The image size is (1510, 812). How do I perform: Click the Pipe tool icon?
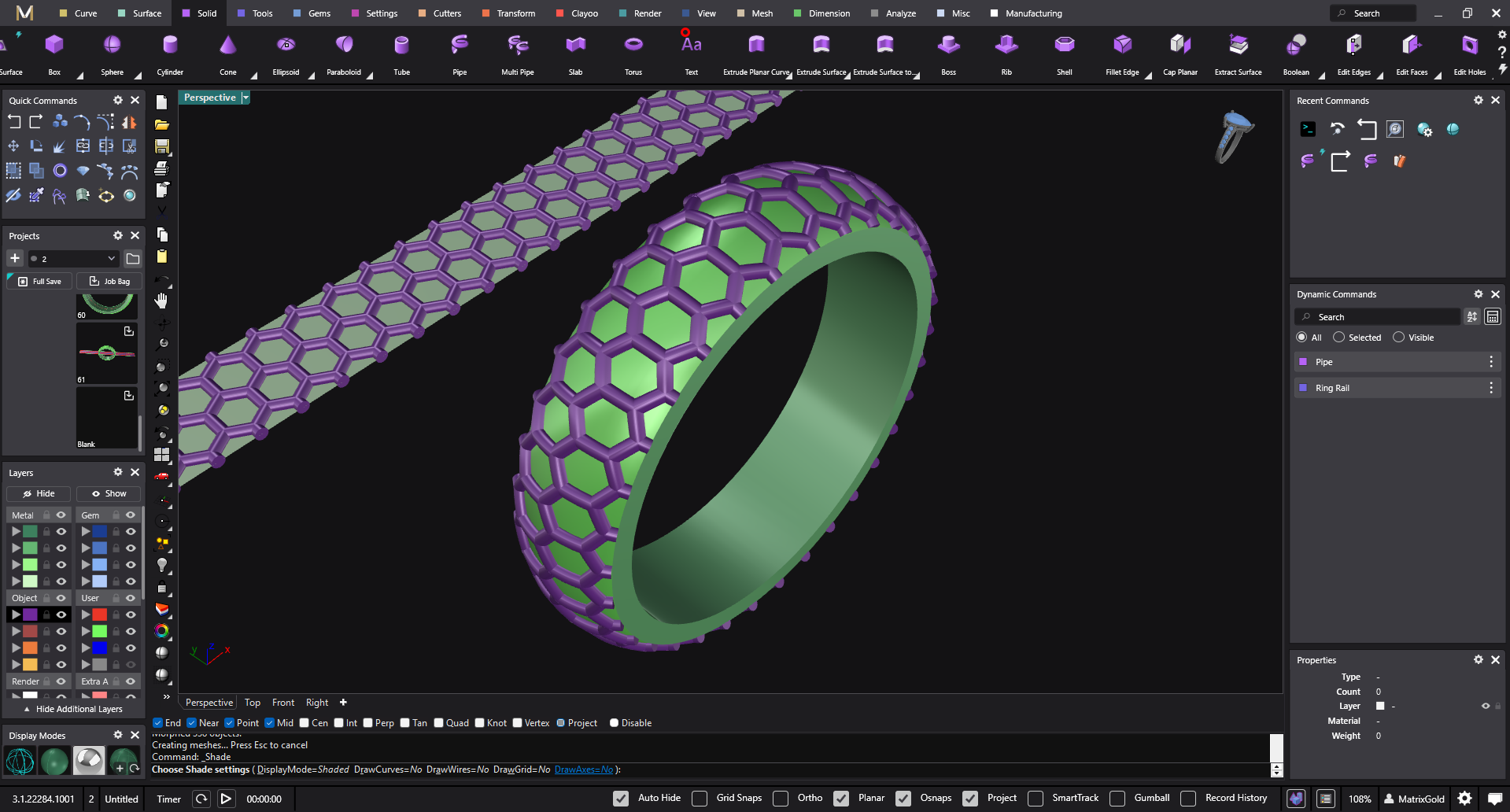(x=460, y=46)
